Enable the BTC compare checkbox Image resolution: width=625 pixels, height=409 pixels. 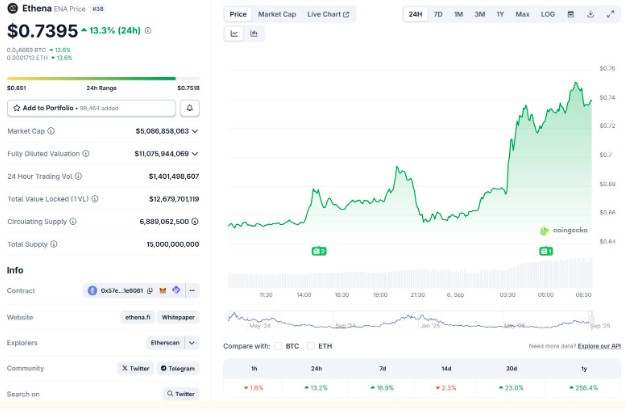coord(278,346)
